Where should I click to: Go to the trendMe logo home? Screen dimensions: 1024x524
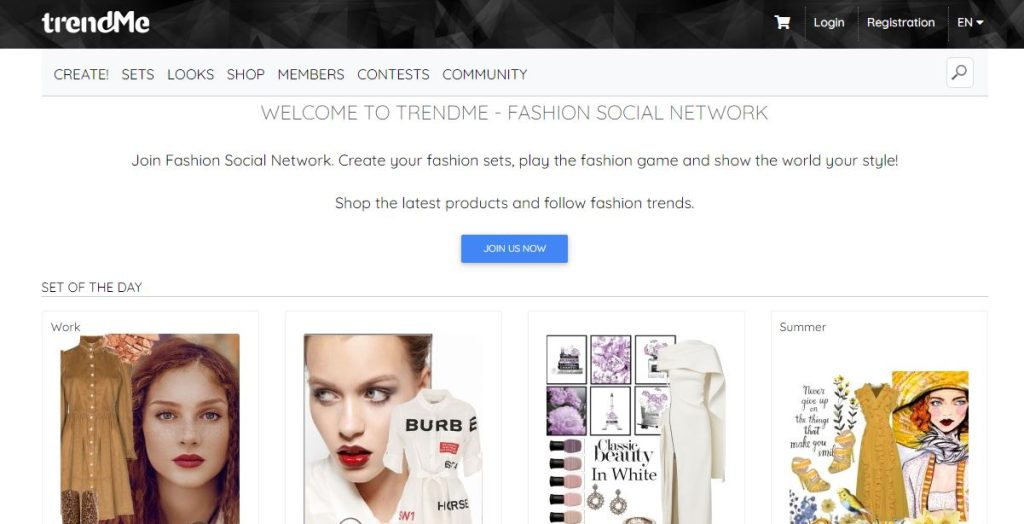(96, 23)
